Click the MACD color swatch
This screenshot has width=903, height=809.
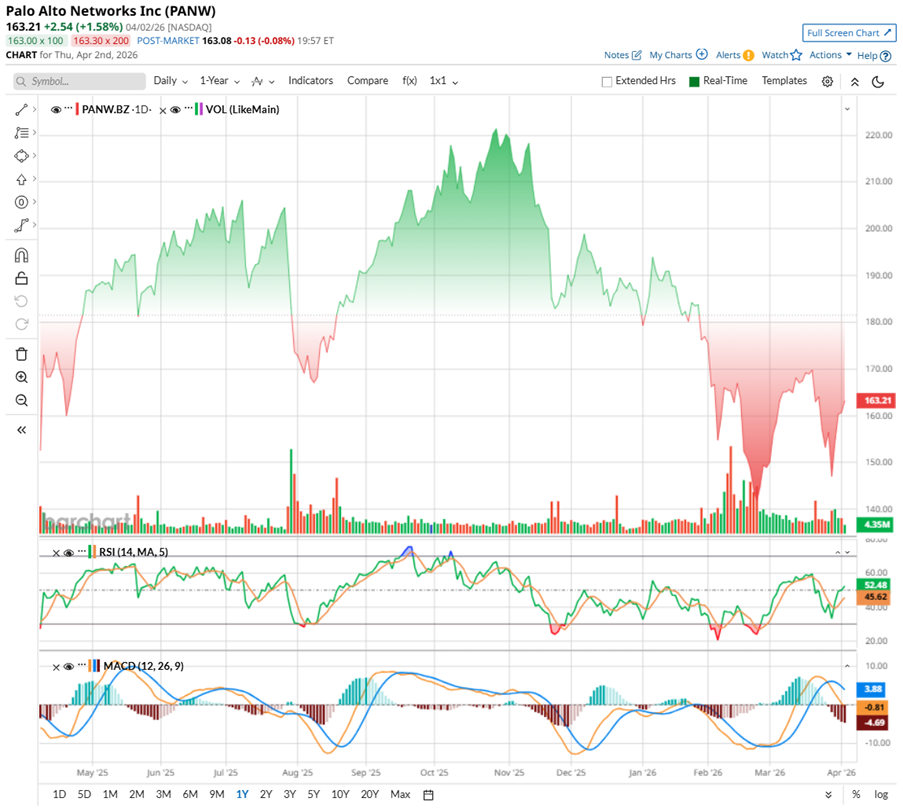click(x=94, y=666)
